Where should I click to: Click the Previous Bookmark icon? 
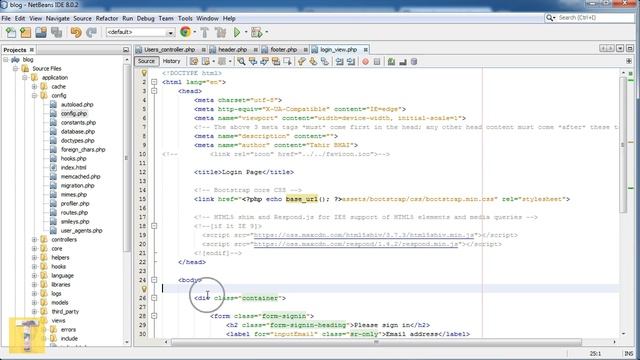[x=302, y=62]
